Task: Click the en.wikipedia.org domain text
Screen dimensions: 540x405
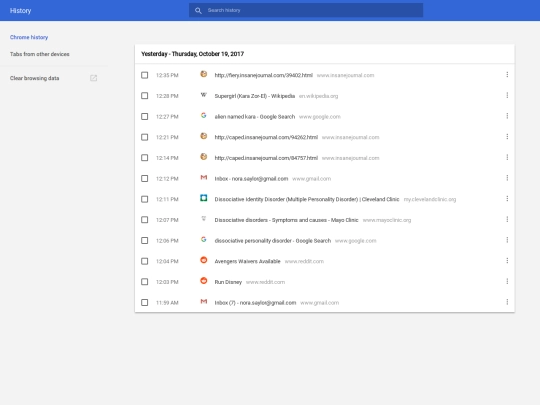Action: coord(318,96)
